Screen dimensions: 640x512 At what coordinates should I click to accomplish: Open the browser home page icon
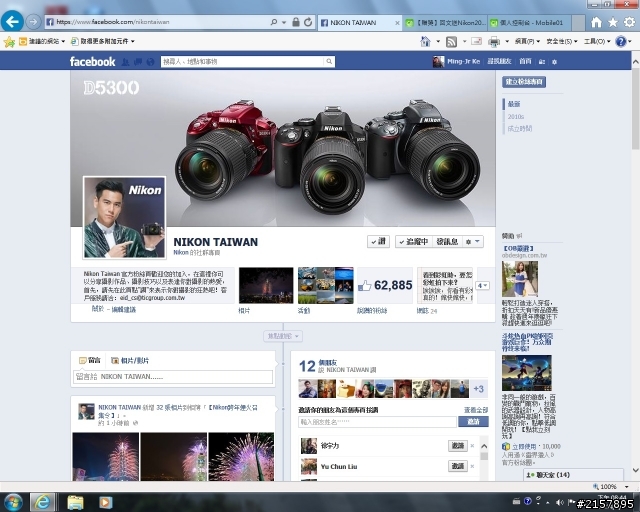596,22
